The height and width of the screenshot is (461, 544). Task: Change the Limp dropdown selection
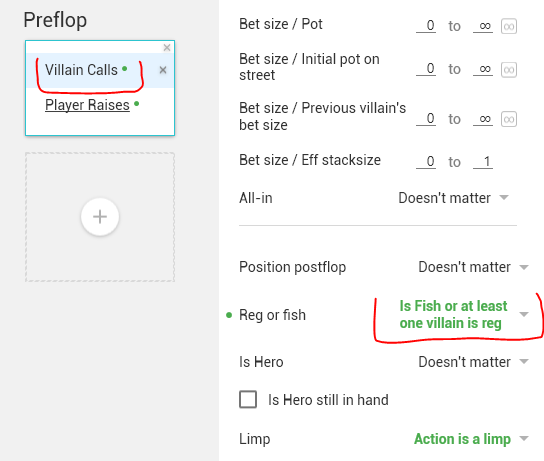[x=471, y=439]
